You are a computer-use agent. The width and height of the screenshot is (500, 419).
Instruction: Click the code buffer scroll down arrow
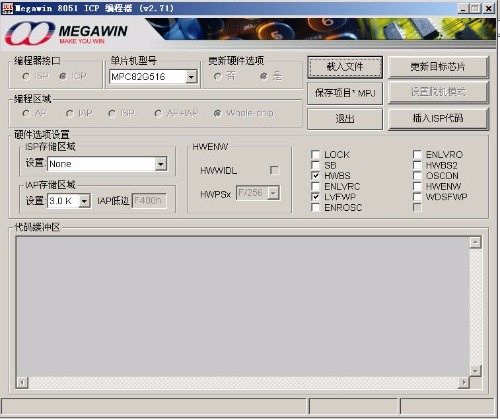(x=475, y=370)
